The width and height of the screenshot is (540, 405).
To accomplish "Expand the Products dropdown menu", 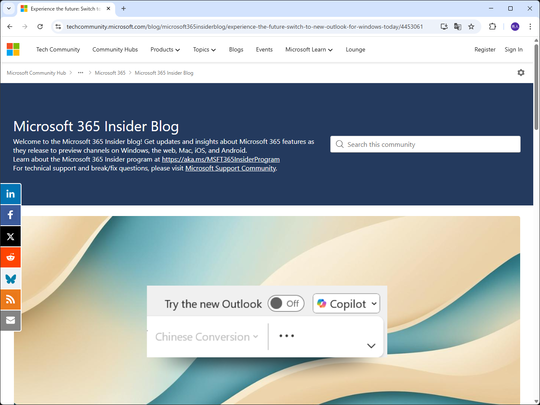I will pos(165,50).
